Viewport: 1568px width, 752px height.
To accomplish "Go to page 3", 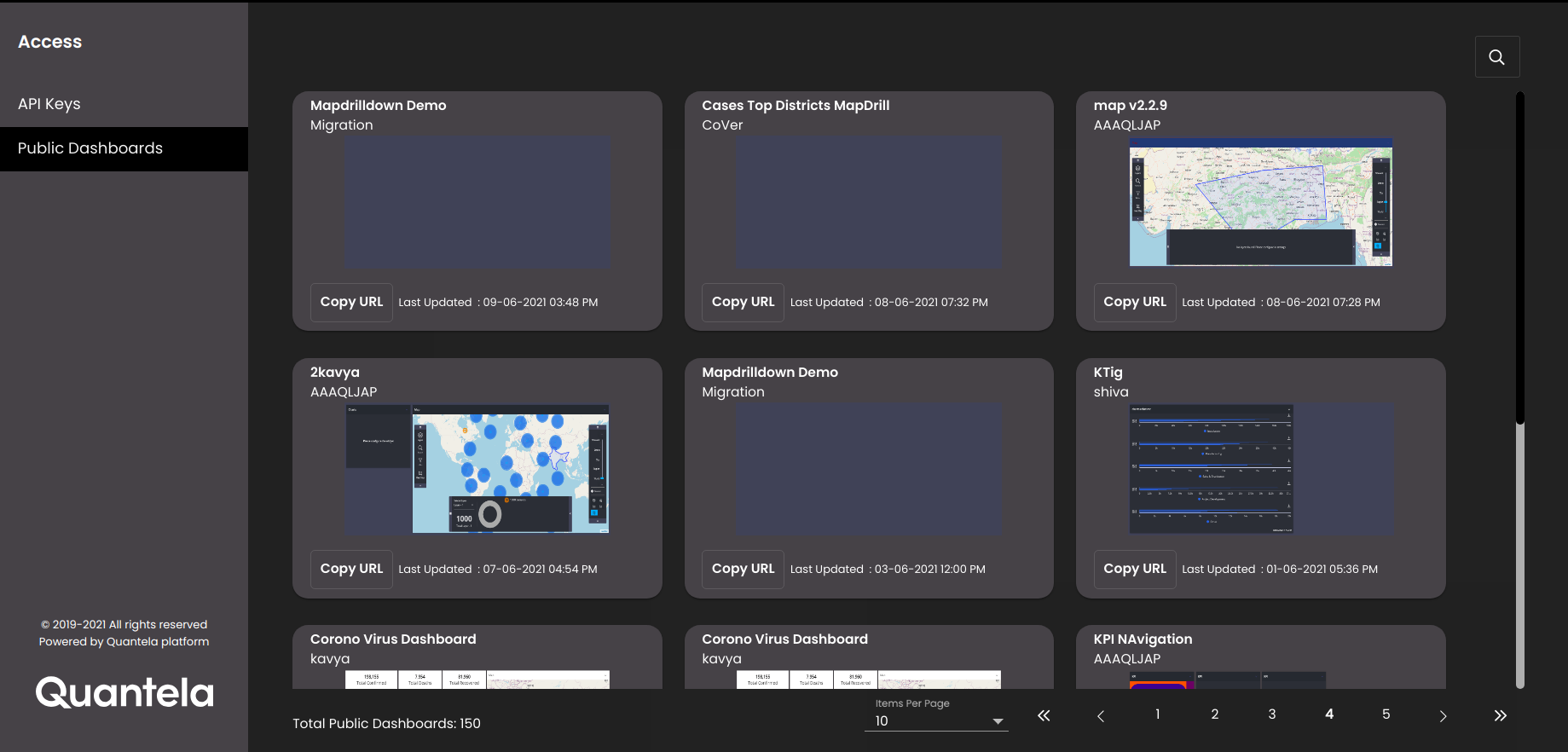I will 1271,714.
